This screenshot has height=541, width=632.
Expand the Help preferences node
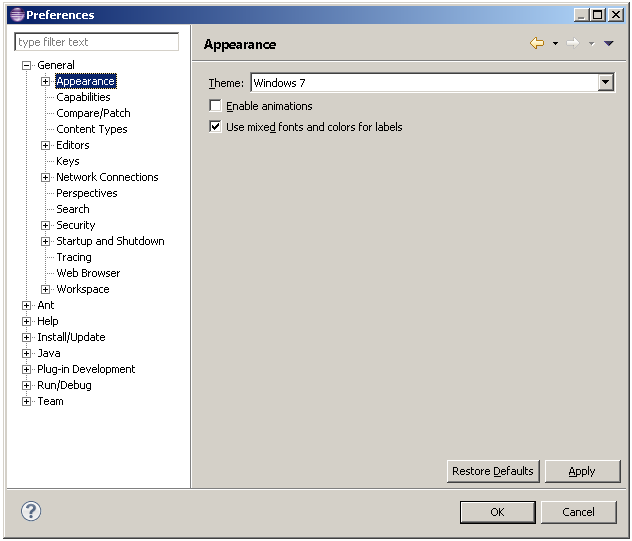[x=27, y=321]
